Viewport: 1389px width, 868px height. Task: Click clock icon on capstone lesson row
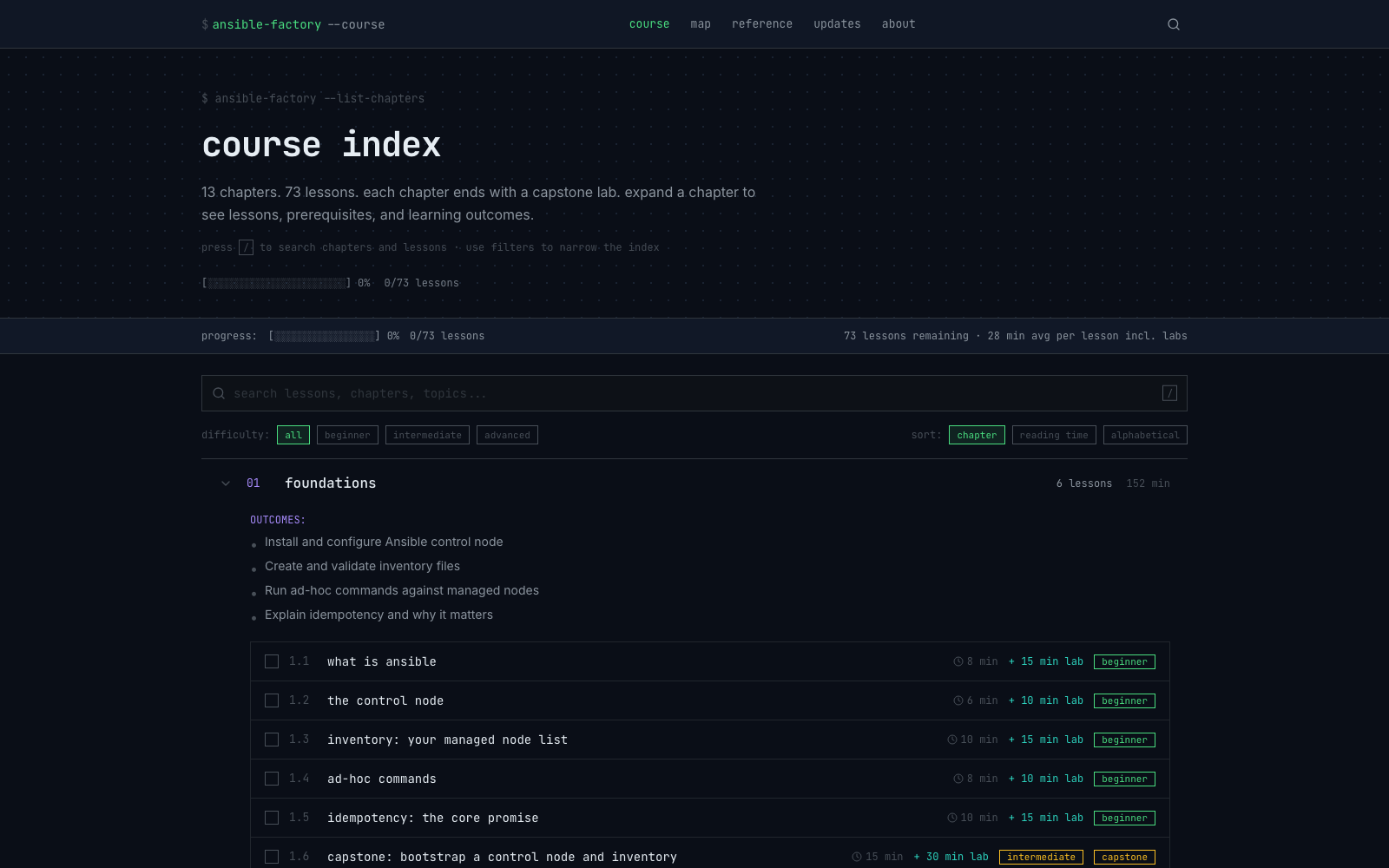(857, 857)
